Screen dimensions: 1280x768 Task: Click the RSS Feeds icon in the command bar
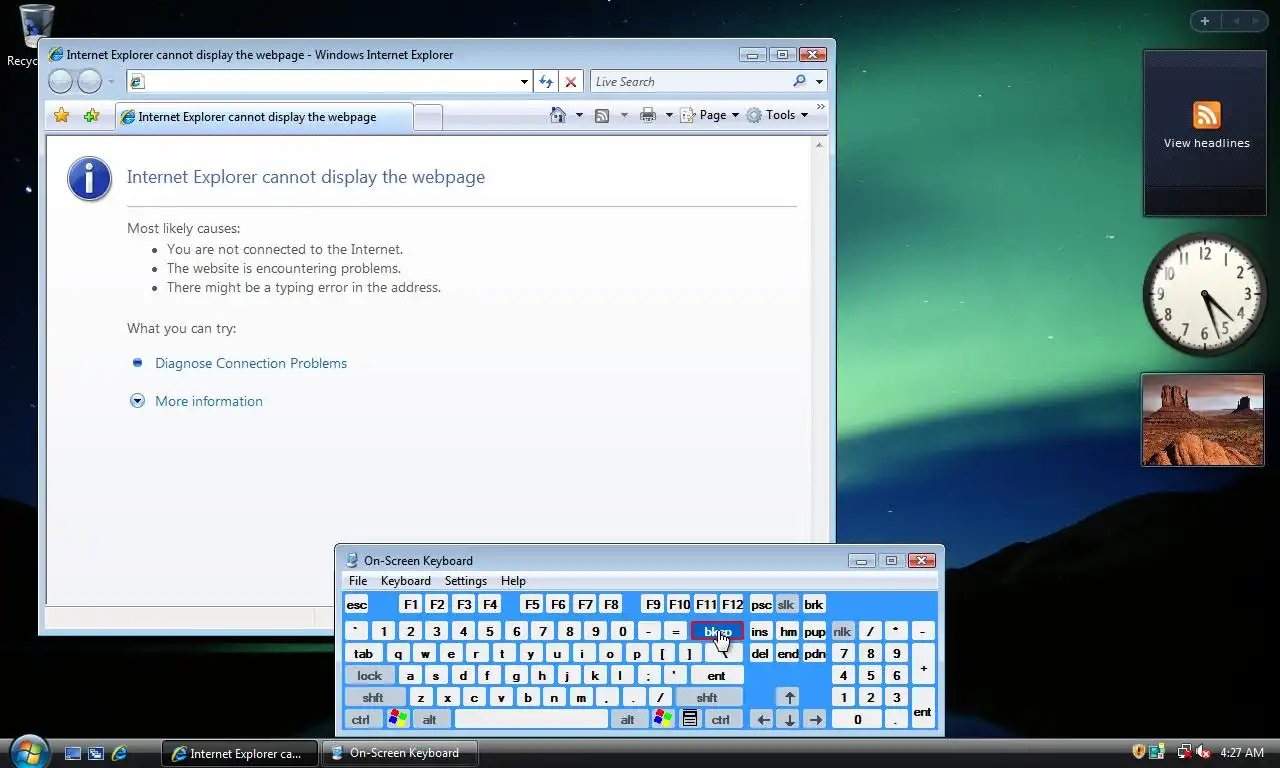coord(602,115)
